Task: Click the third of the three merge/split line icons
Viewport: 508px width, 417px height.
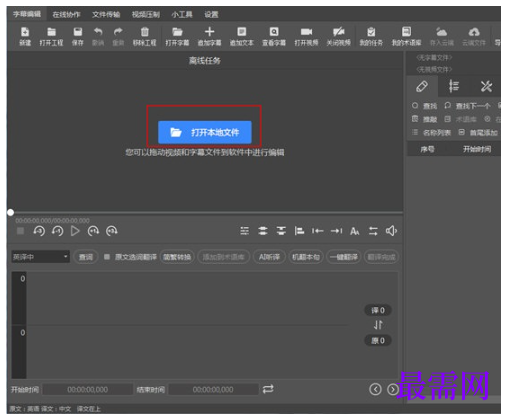Action: click(281, 231)
